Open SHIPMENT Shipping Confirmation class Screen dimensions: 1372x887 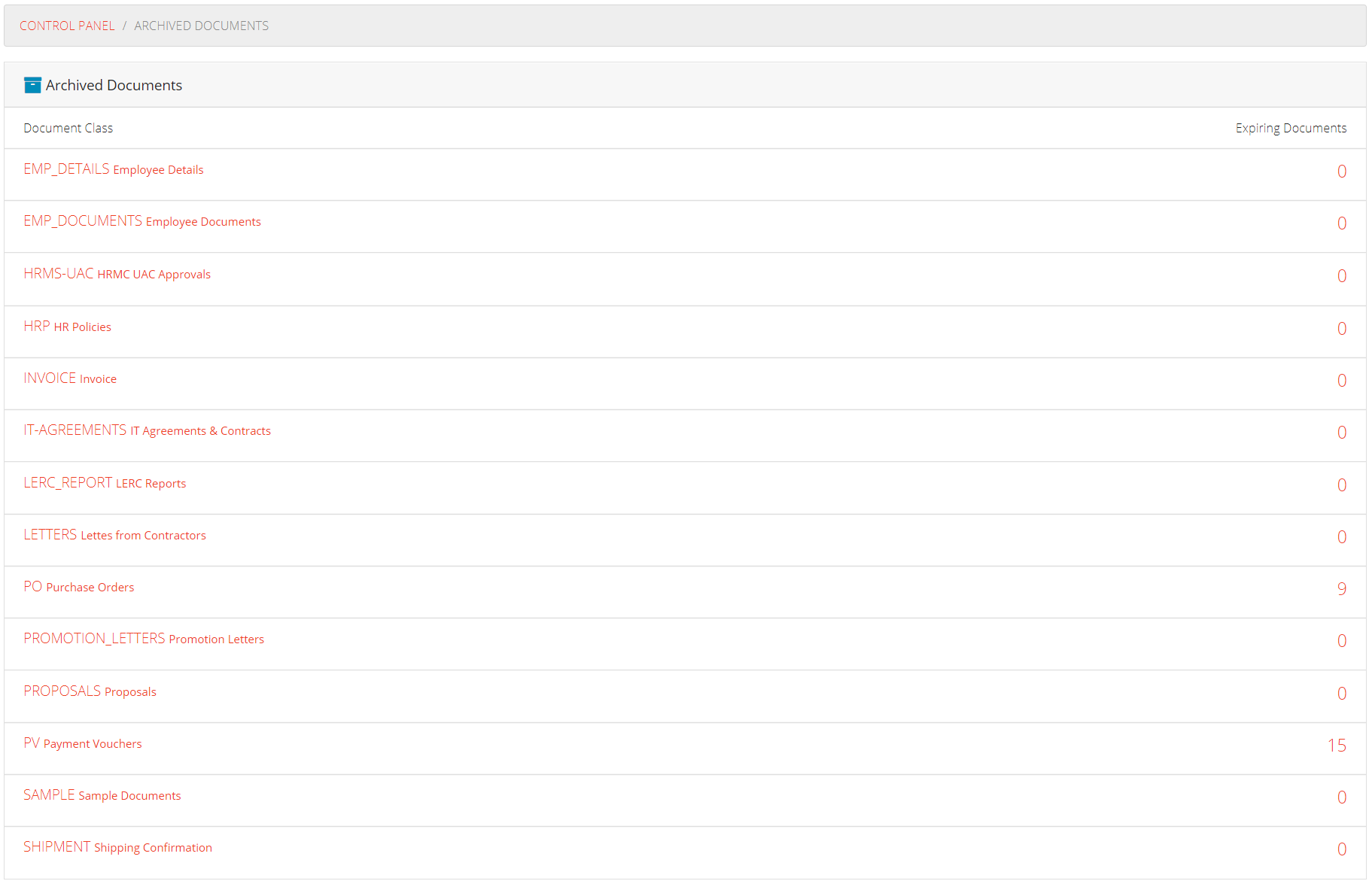point(117,847)
